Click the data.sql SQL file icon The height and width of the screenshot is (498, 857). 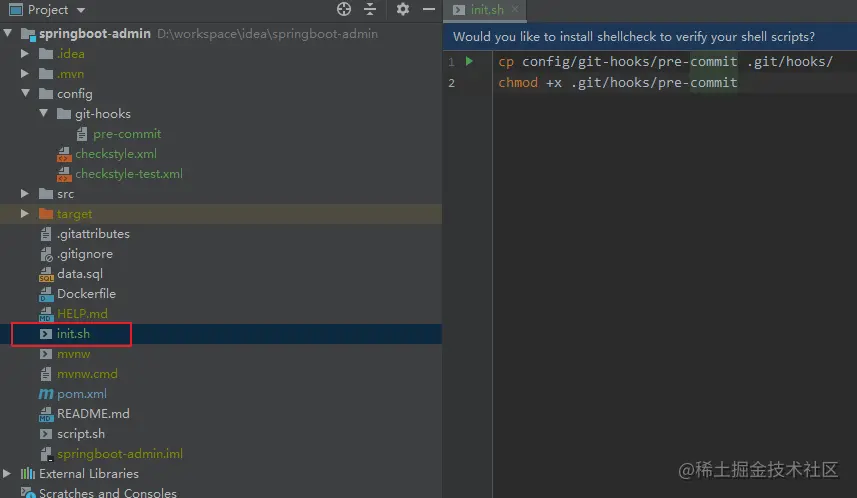pyautogui.click(x=46, y=274)
